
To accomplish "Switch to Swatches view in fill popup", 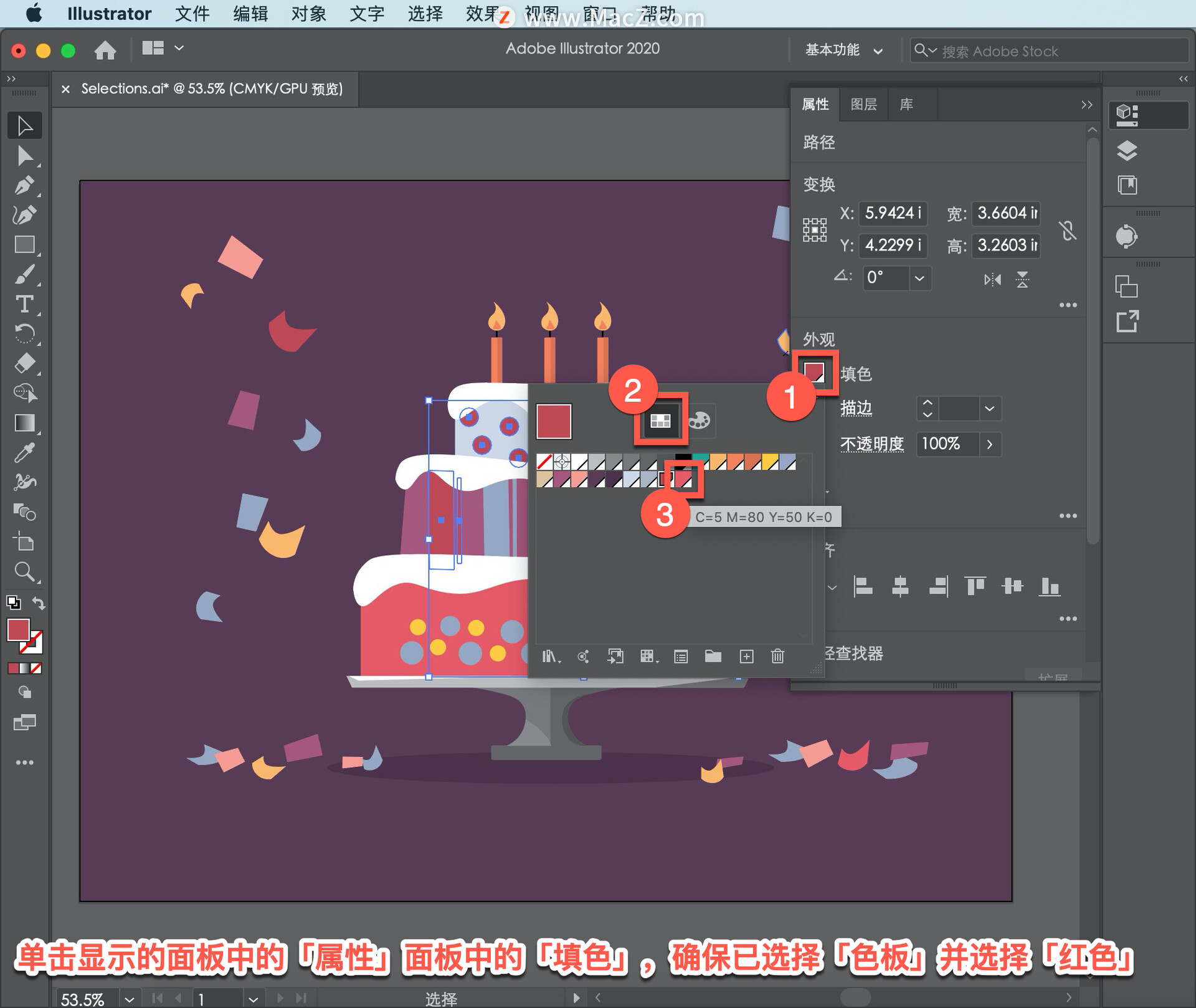I will tap(660, 421).
